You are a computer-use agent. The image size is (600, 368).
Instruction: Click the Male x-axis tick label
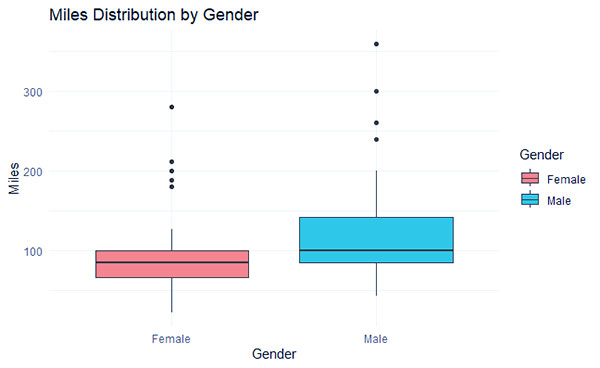376,339
